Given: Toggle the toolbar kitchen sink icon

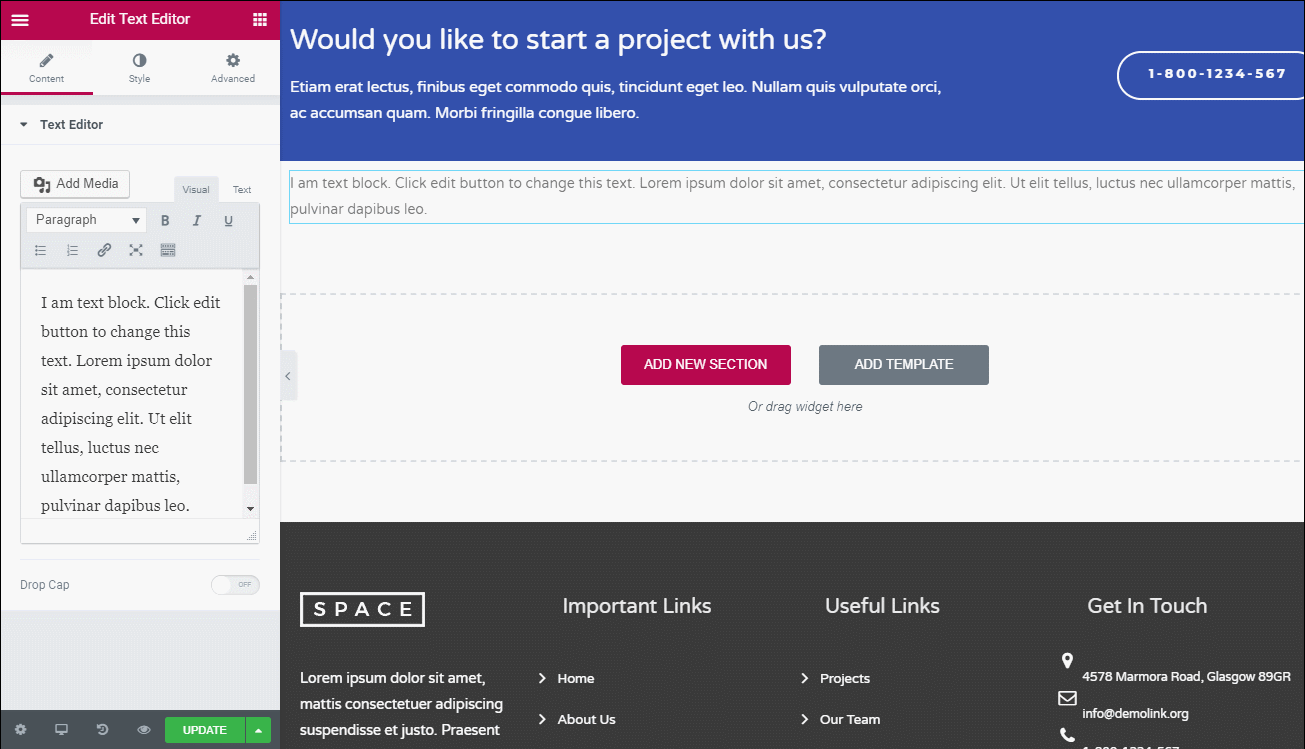Looking at the screenshot, I should coord(168,250).
